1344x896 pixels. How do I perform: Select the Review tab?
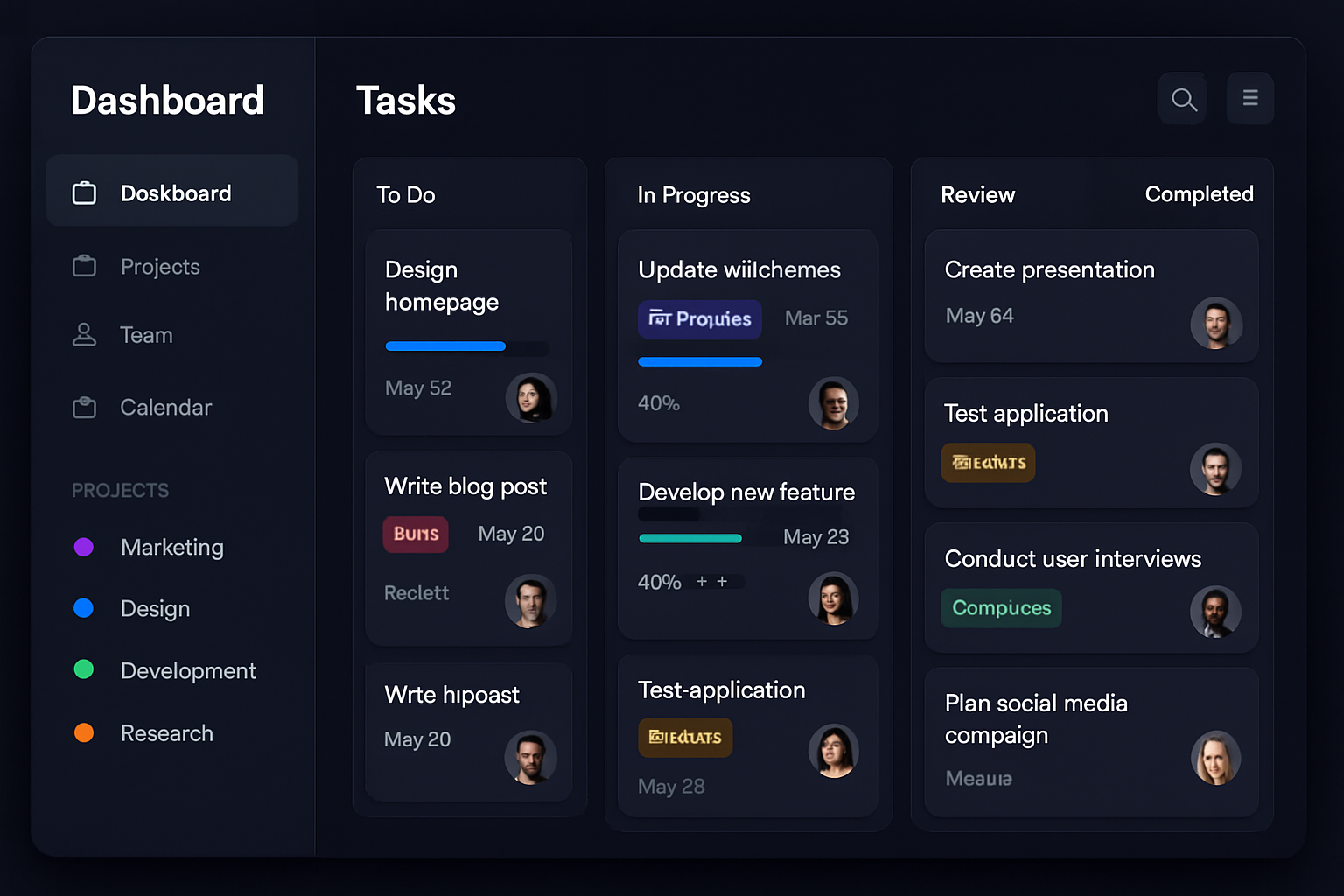(x=977, y=194)
